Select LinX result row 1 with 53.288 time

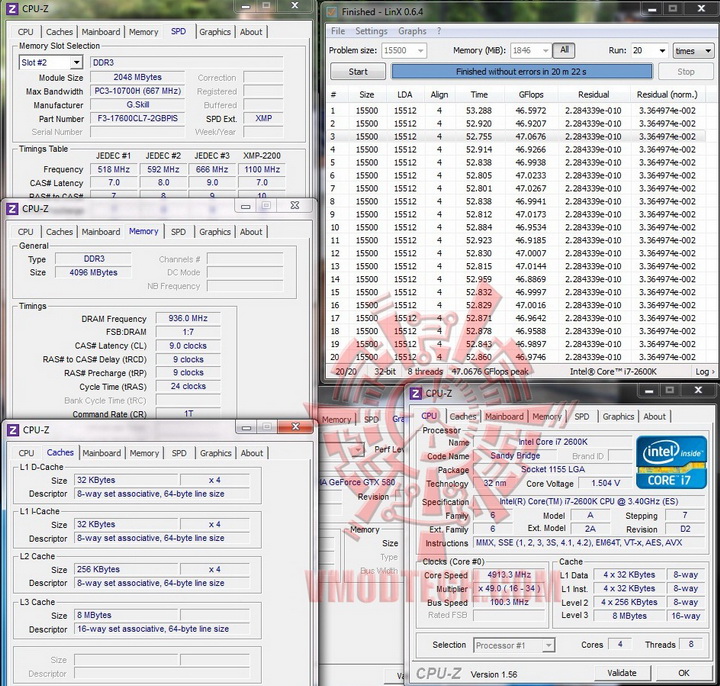(516, 111)
